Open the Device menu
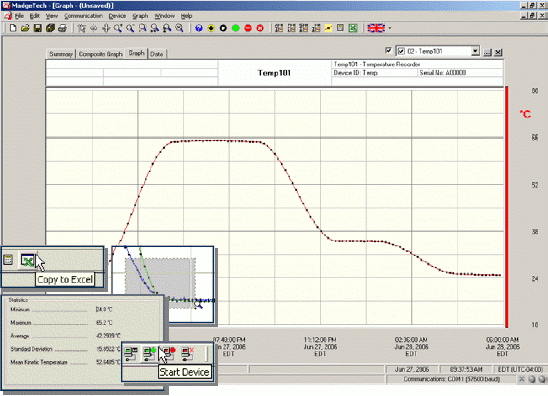 (117, 16)
